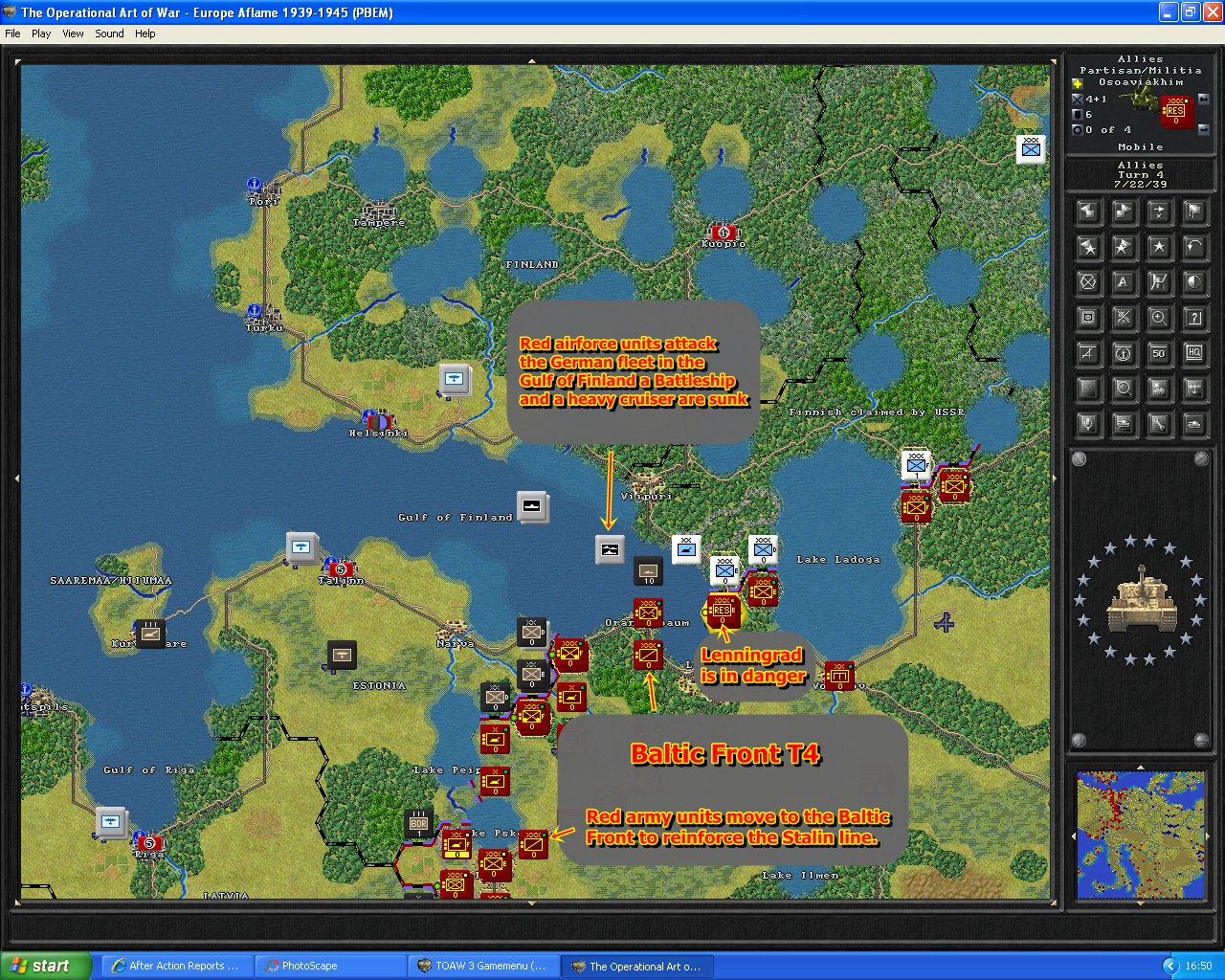Select the gray air unit above Riga
1225x980 pixels.
coord(112,822)
